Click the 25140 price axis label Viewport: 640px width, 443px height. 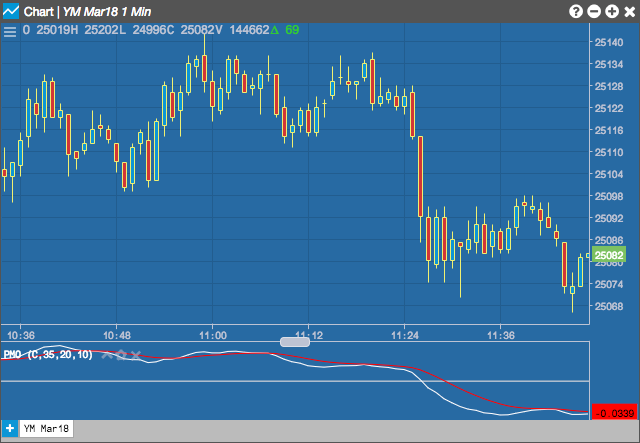click(x=609, y=42)
